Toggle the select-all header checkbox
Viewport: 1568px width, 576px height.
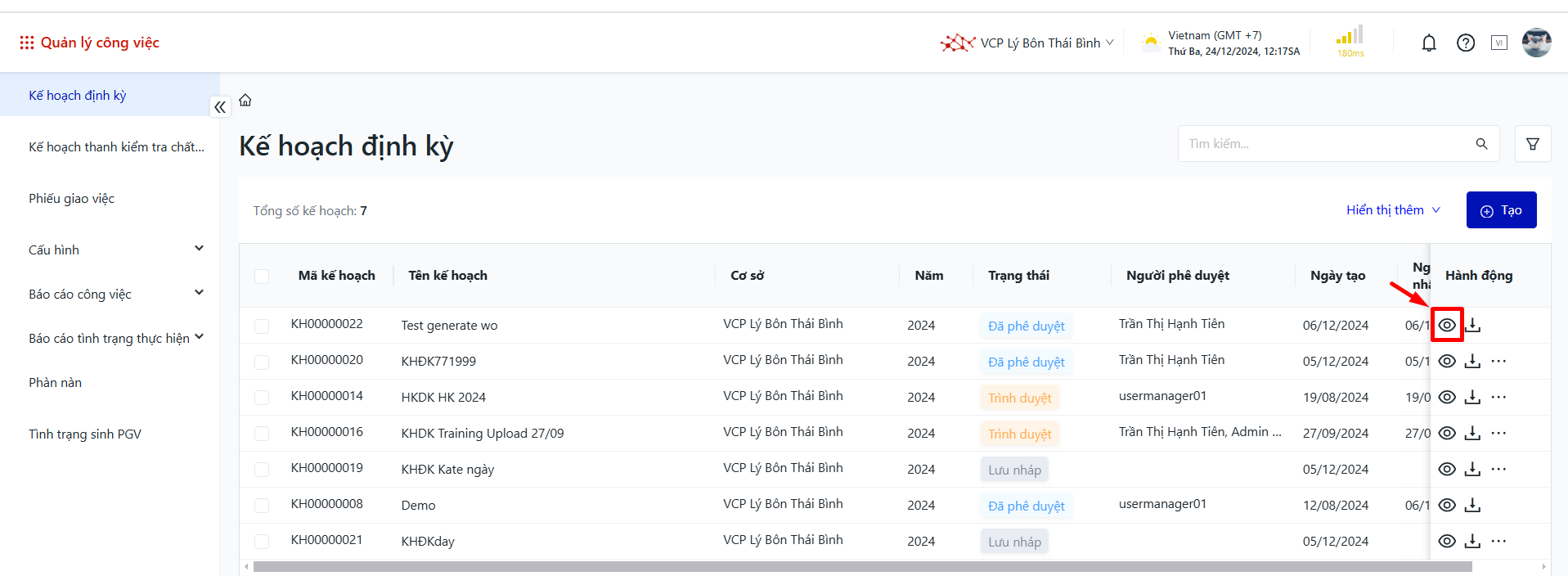262,277
